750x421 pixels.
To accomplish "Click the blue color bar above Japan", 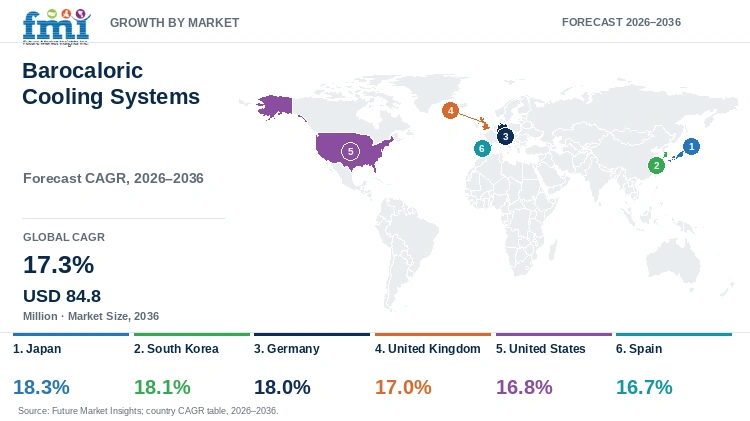I will click(71, 334).
